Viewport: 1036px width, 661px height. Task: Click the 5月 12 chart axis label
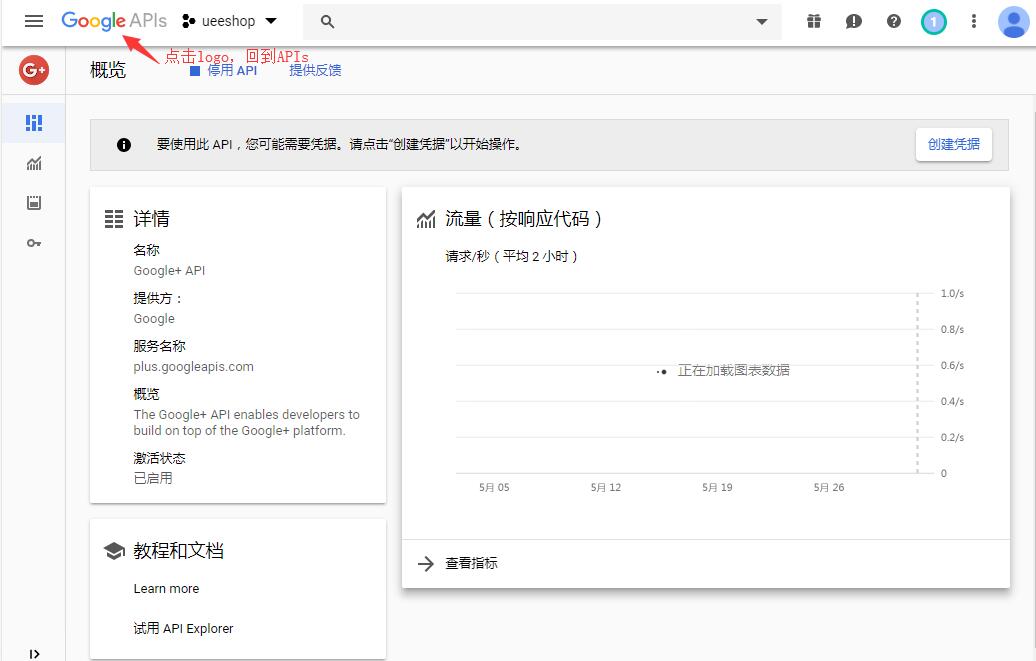click(x=606, y=487)
